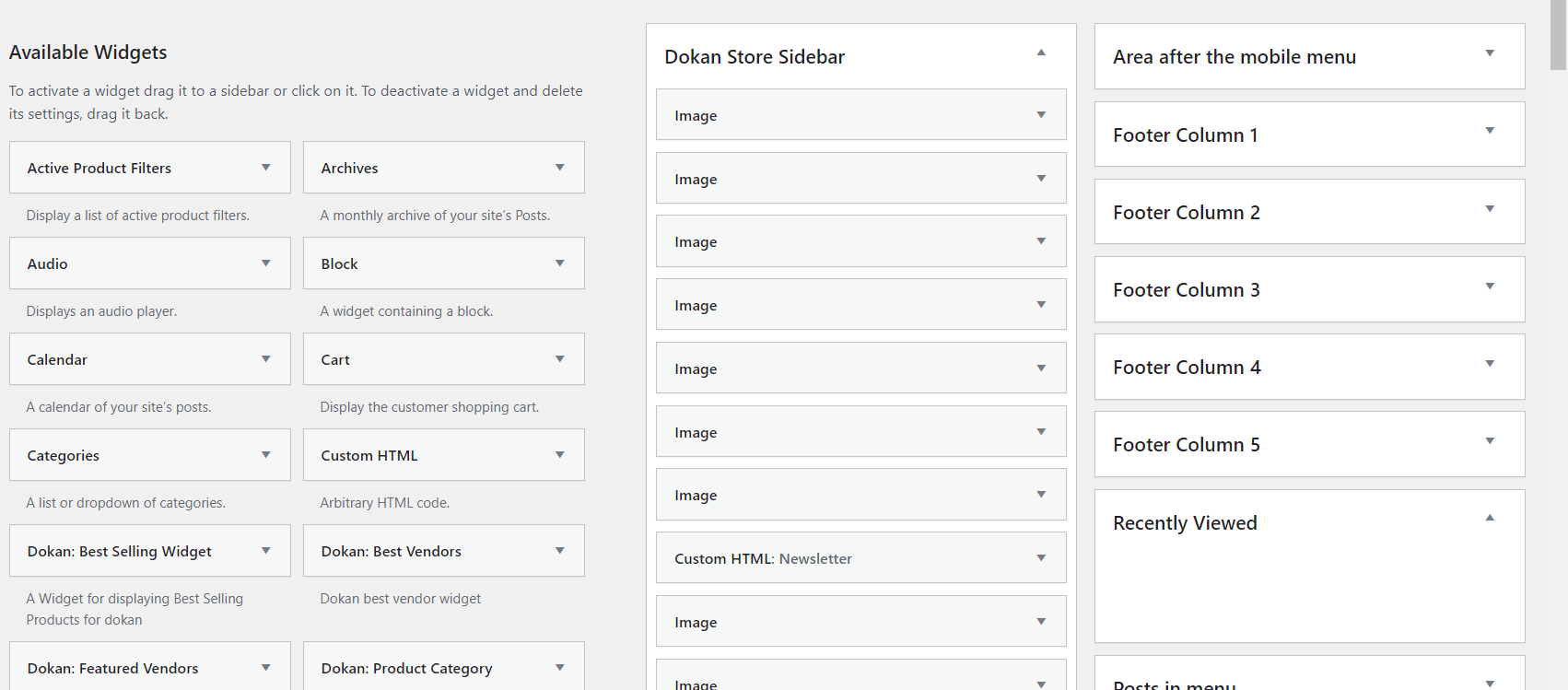Screen dimensions: 1568x690
Task: Click the Categories widget title
Action: [64, 456]
